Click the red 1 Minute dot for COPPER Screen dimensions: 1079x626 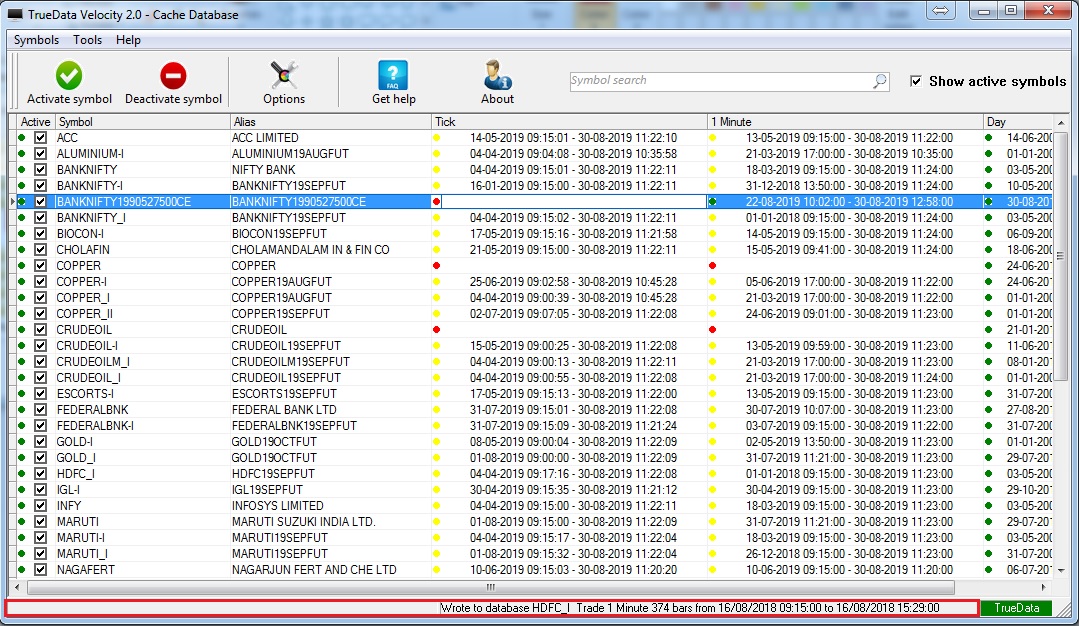pos(712,266)
